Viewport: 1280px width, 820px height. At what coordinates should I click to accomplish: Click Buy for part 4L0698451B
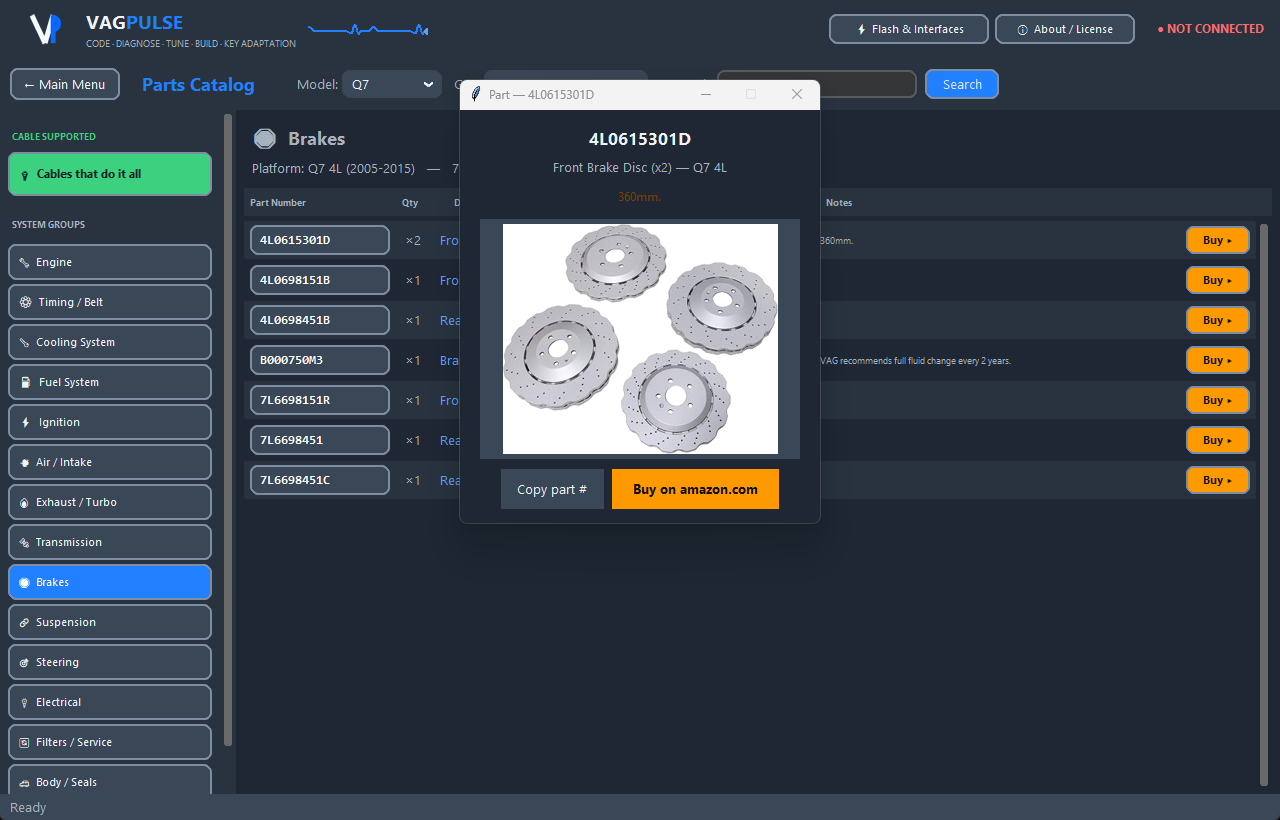coord(1218,320)
